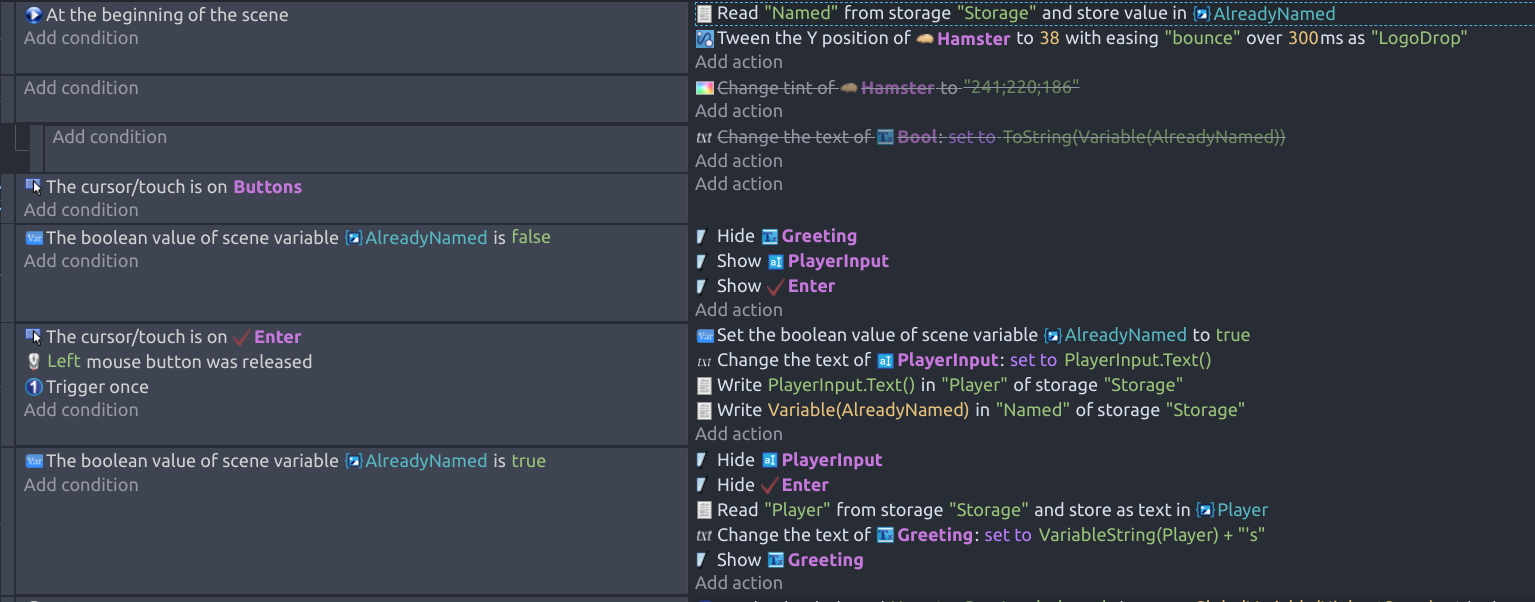1535x602 pixels.
Task: Click the tint color icon on disabled Hamster action
Action: [704, 88]
